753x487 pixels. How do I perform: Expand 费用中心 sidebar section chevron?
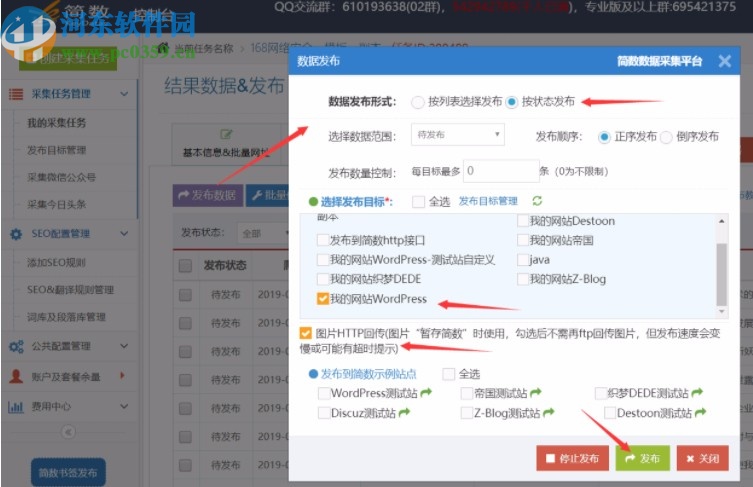click(124, 406)
